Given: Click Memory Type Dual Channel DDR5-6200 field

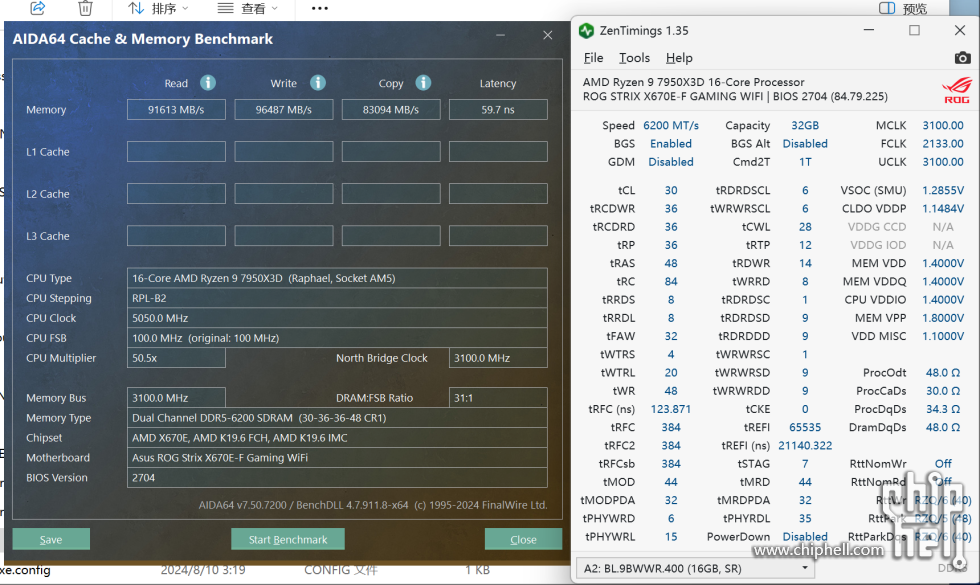Looking at the screenshot, I should (x=338, y=418).
